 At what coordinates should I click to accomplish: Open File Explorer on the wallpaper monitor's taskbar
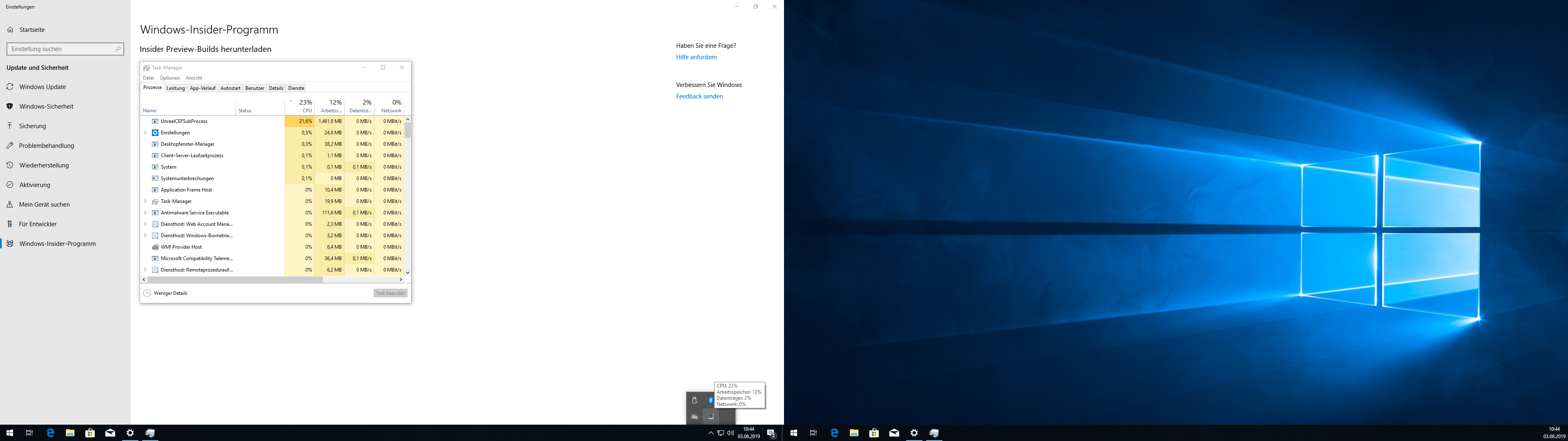click(854, 433)
